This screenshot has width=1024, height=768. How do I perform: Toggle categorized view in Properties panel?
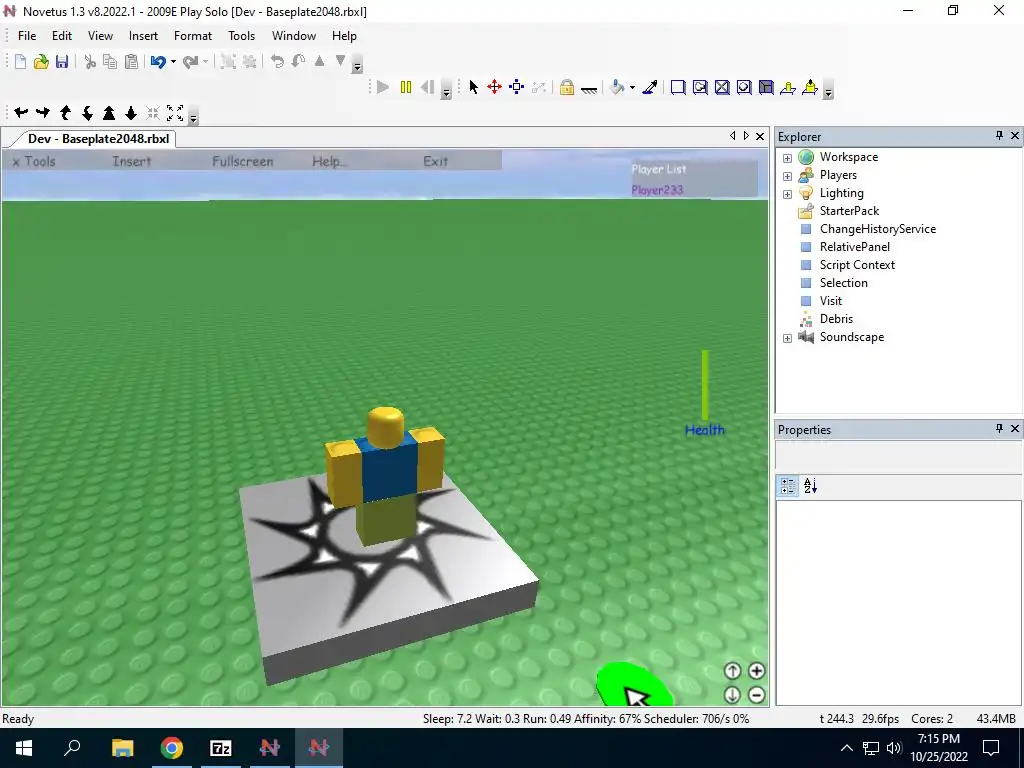click(x=788, y=486)
